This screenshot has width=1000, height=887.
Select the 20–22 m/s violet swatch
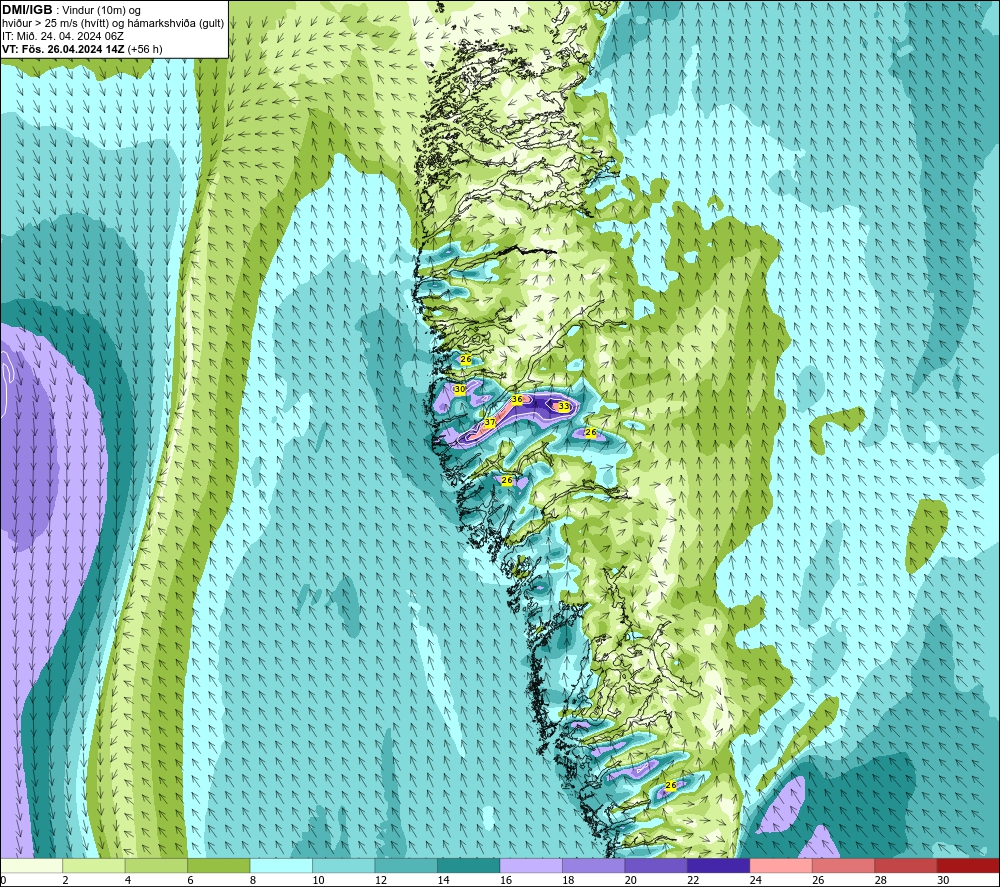pos(656,866)
